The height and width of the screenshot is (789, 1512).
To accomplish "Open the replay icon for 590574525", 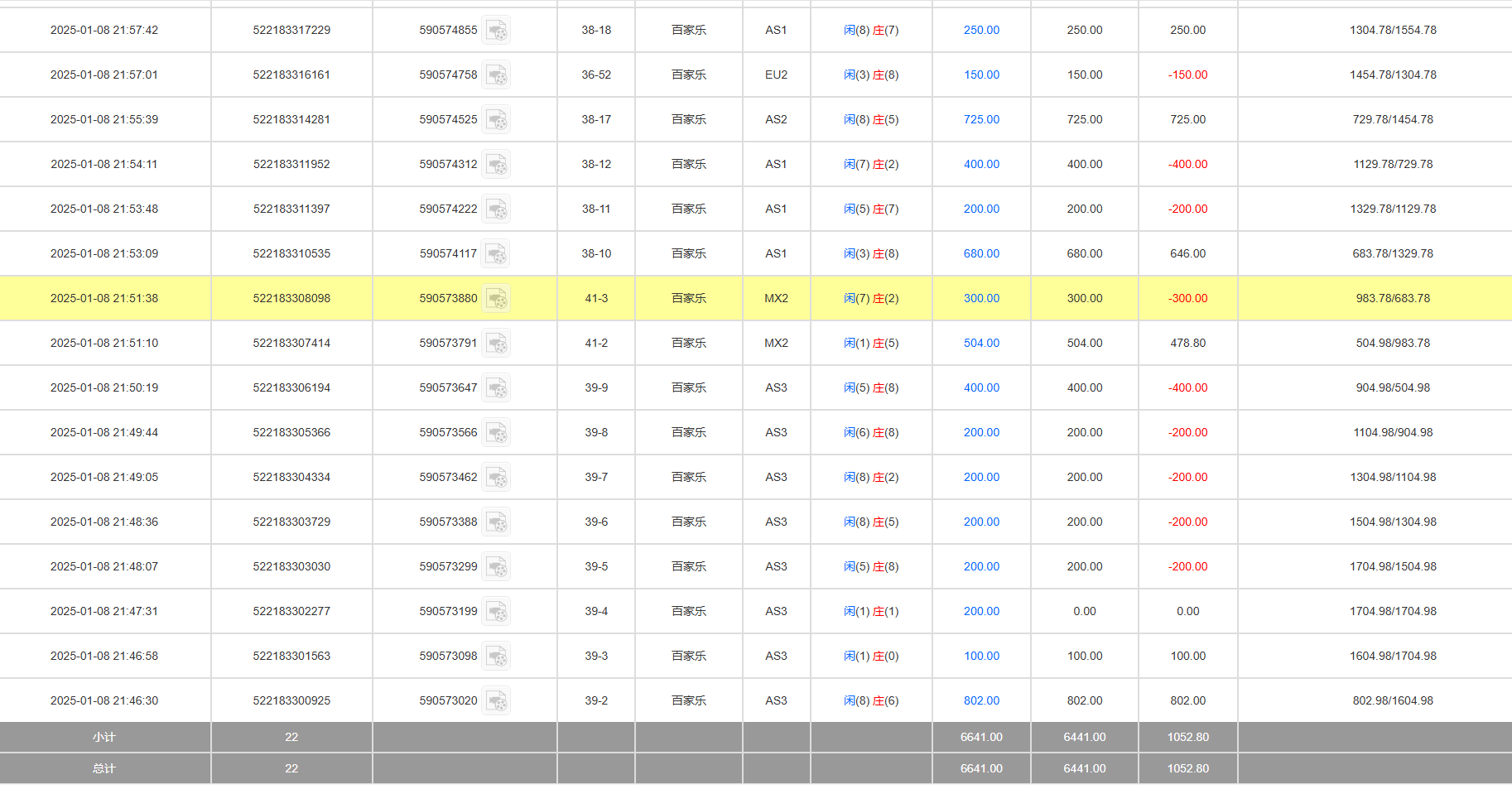I will point(496,120).
